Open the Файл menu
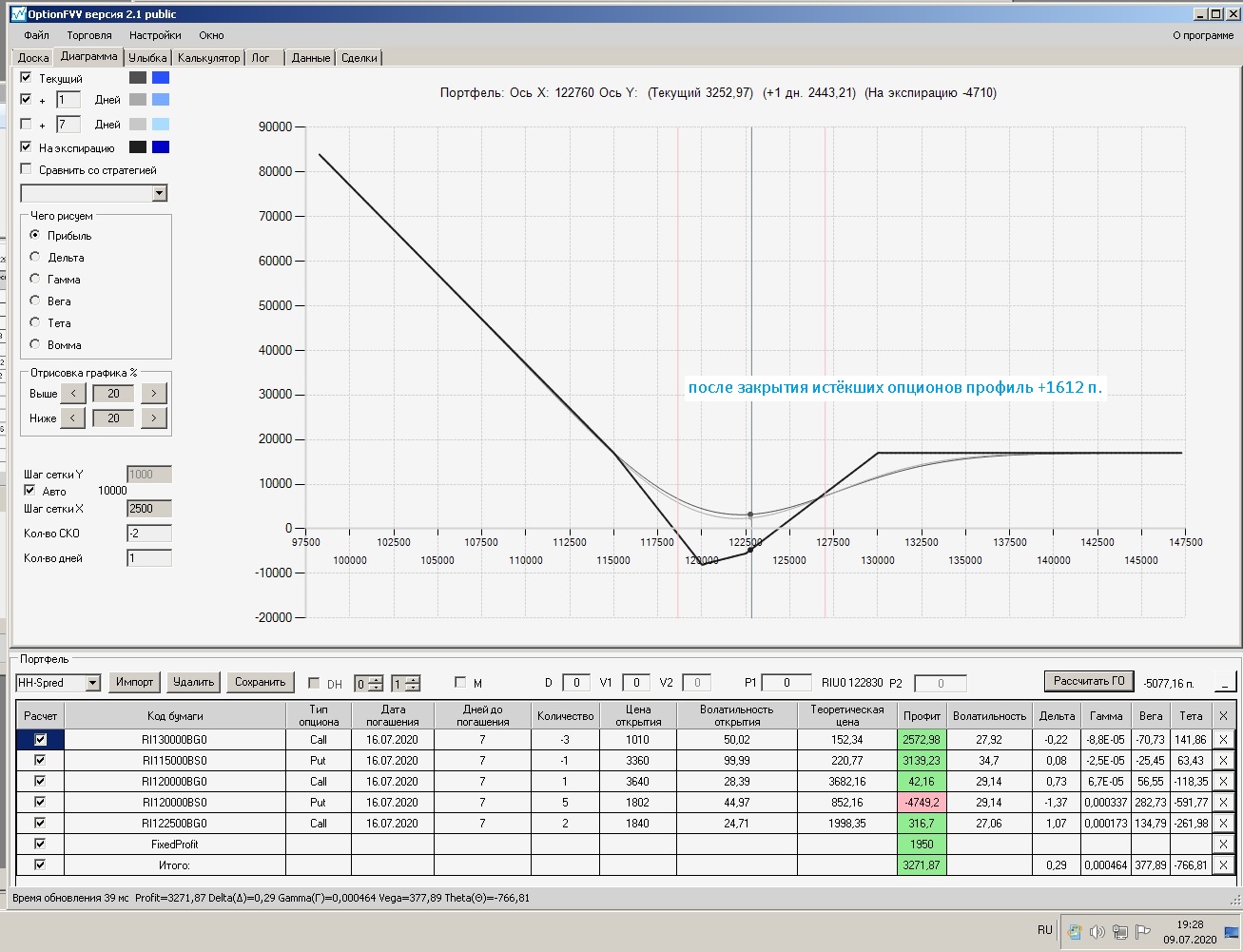 [x=37, y=35]
